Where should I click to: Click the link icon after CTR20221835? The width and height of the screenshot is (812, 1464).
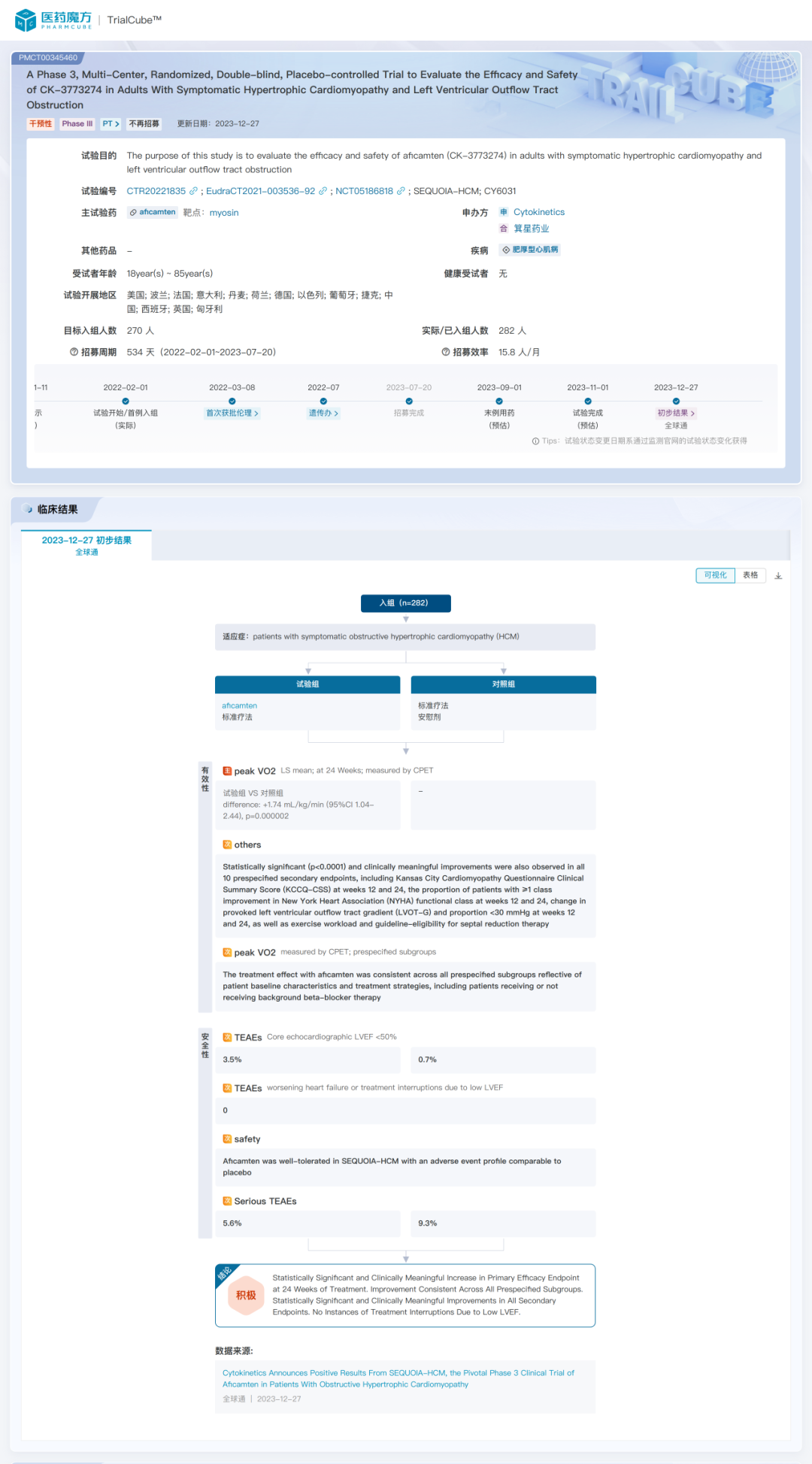[x=194, y=191]
